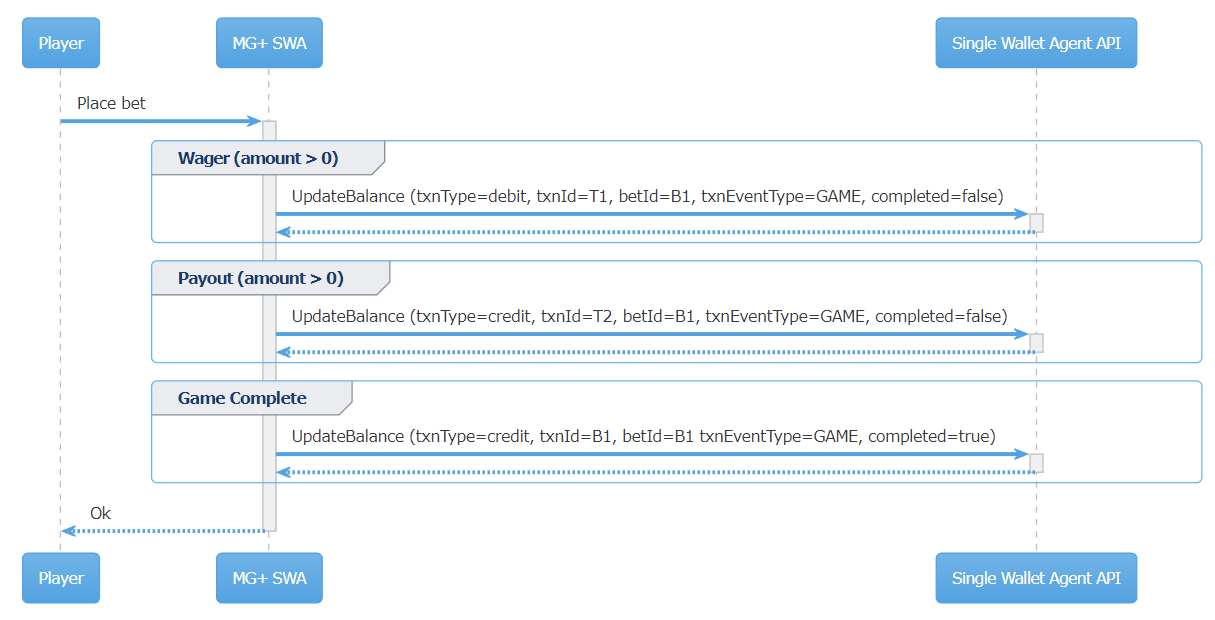Select the top MG+ SWA actor box

269,44
